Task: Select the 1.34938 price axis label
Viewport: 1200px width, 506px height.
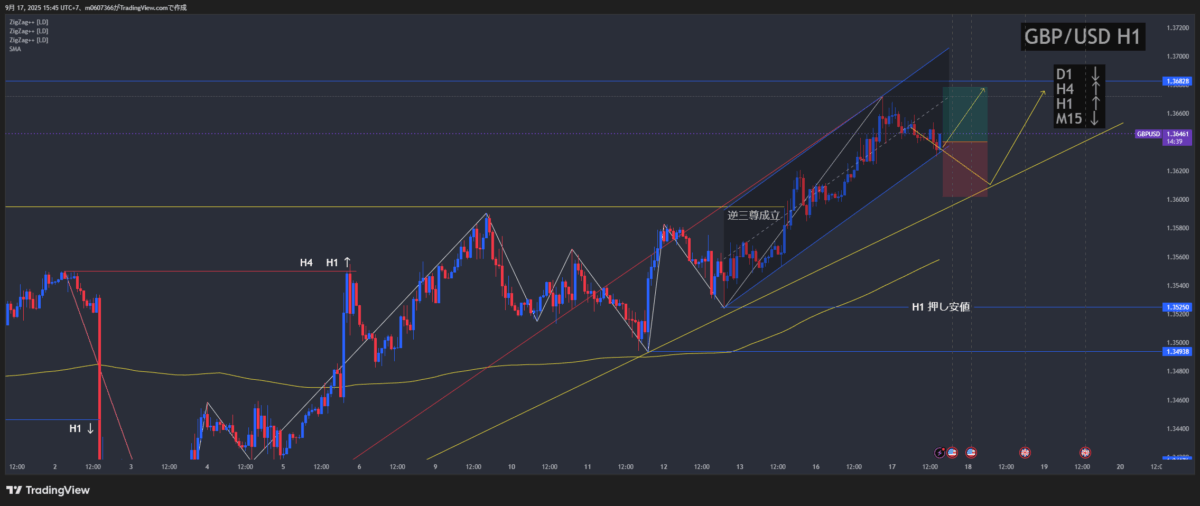Action: 1174,351
